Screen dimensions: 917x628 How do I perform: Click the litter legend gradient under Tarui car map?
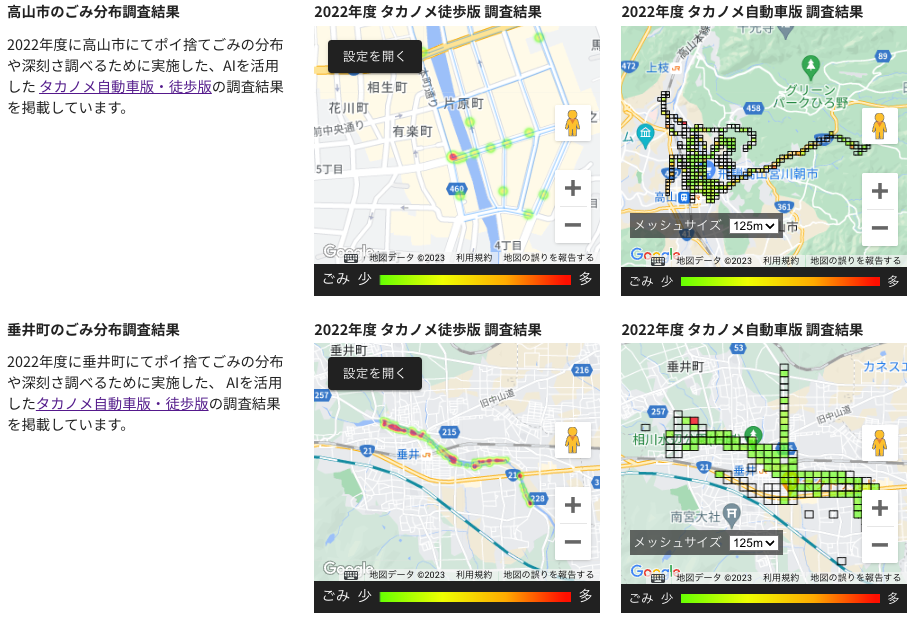pyautogui.click(x=780, y=598)
